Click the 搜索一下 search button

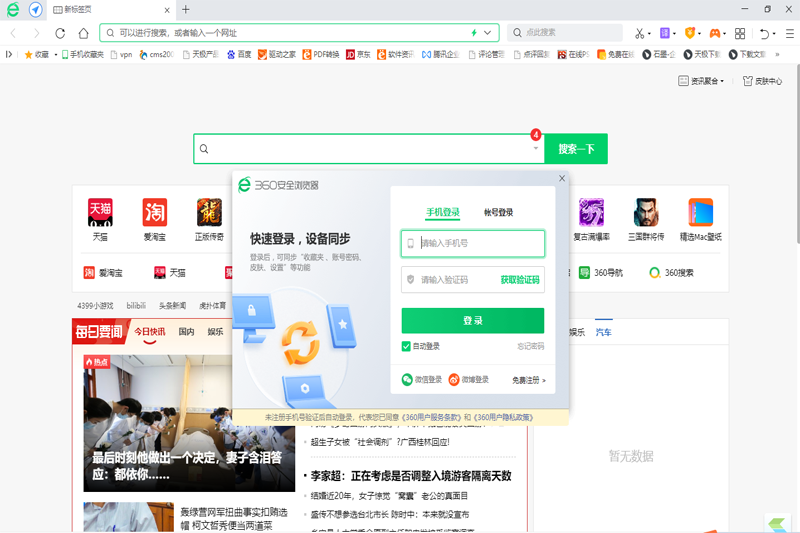tap(576, 149)
